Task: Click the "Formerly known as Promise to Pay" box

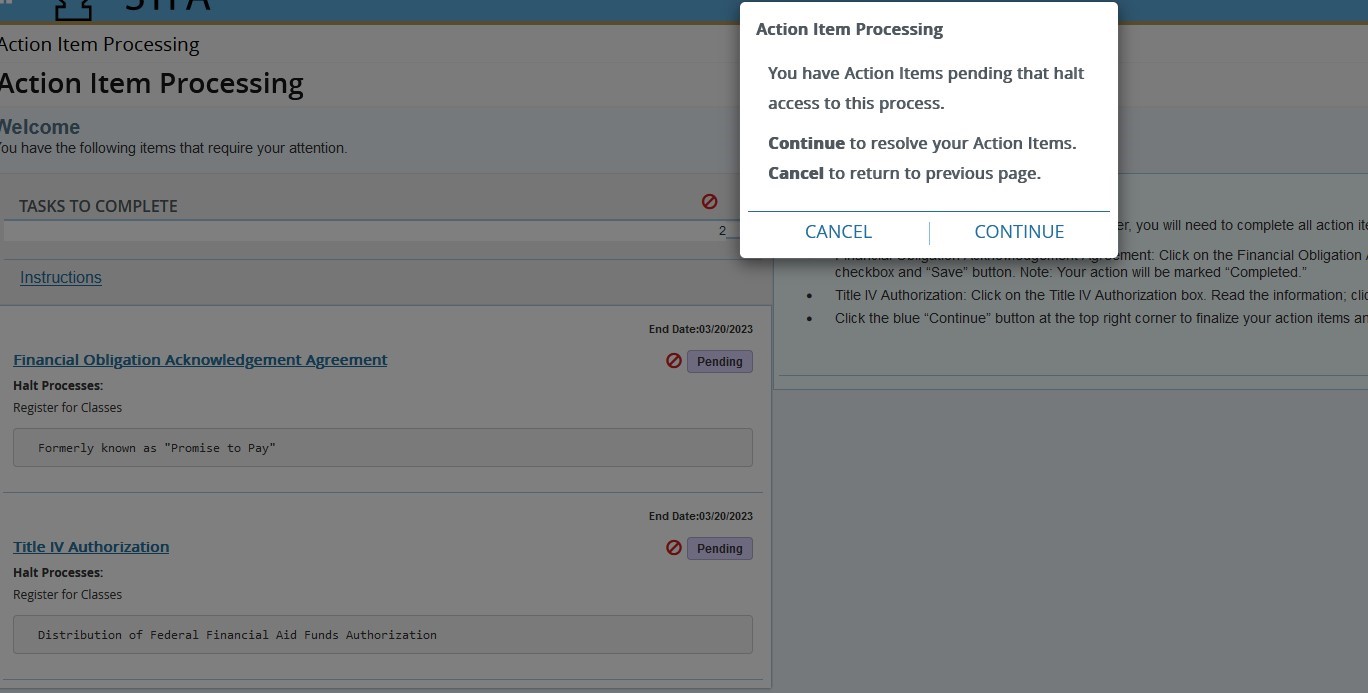Action: point(382,448)
